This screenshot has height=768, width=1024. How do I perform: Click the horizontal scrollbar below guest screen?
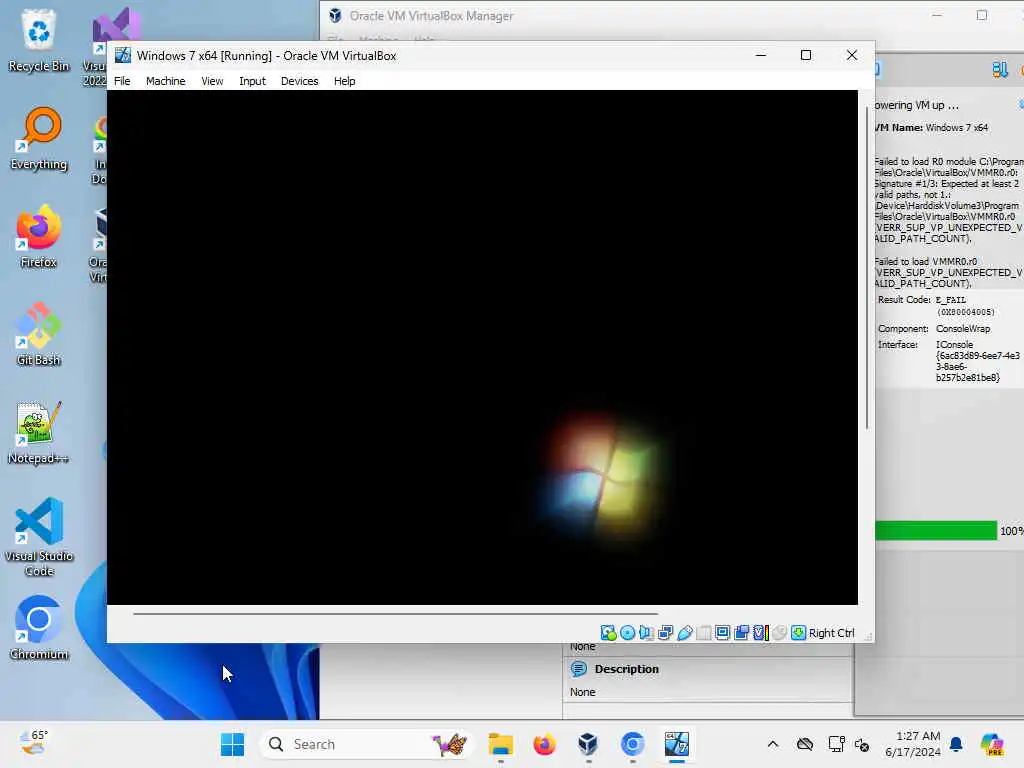395,614
